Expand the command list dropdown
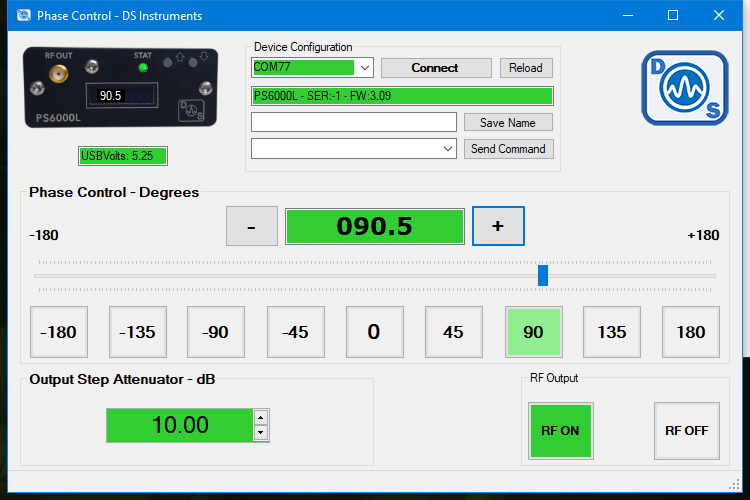The width and height of the screenshot is (750, 500). (x=447, y=149)
